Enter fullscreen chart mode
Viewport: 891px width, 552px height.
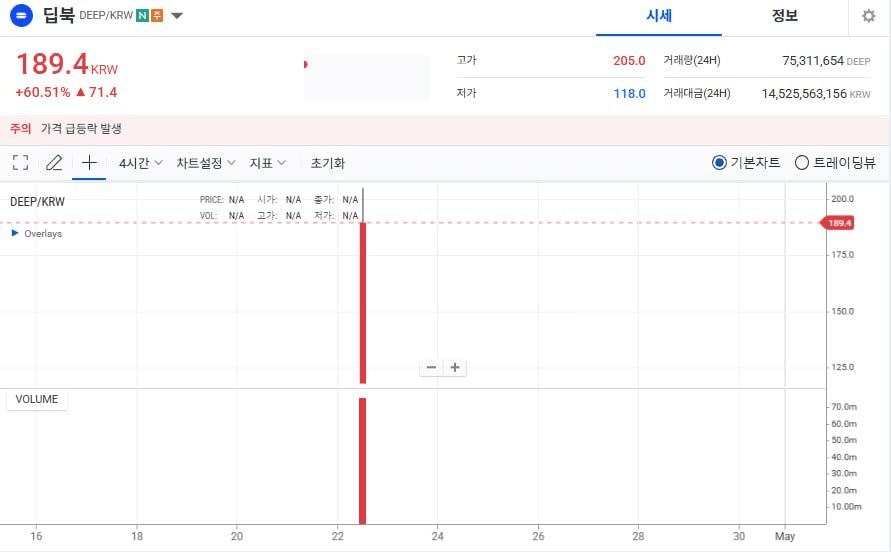pyautogui.click(x=20, y=163)
